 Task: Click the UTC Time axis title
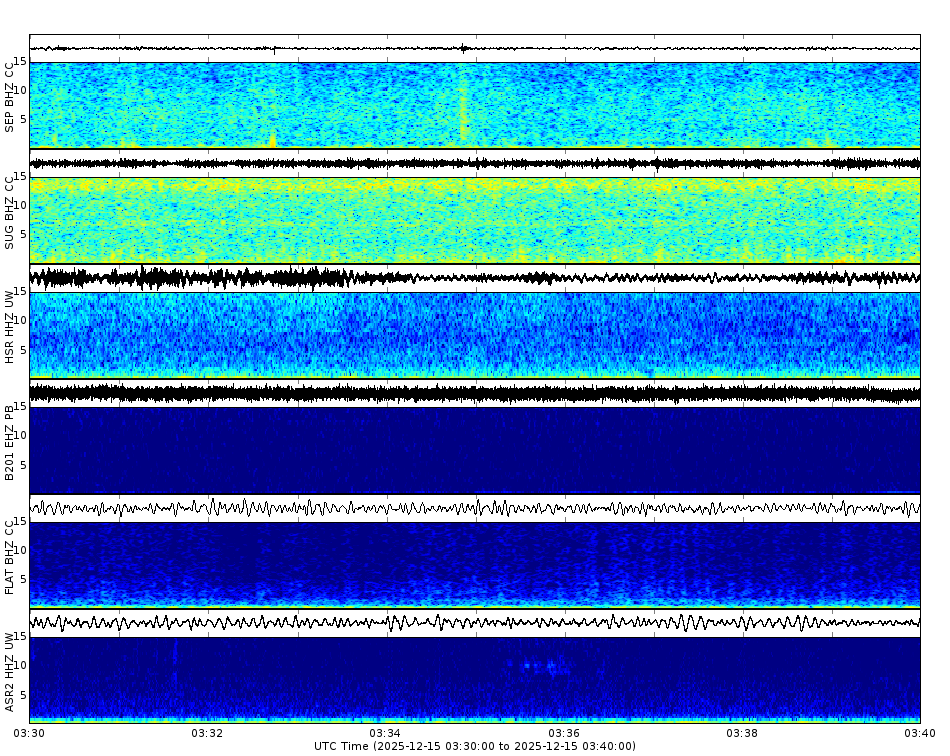pyautogui.click(x=475, y=745)
